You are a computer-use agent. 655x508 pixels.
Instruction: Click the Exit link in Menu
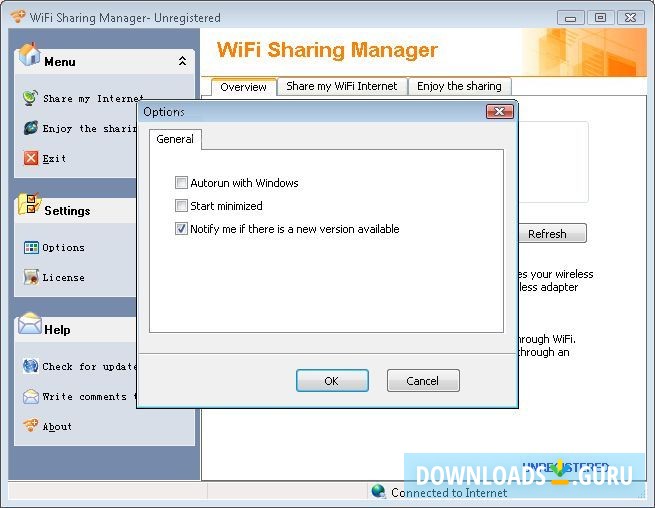tap(54, 159)
